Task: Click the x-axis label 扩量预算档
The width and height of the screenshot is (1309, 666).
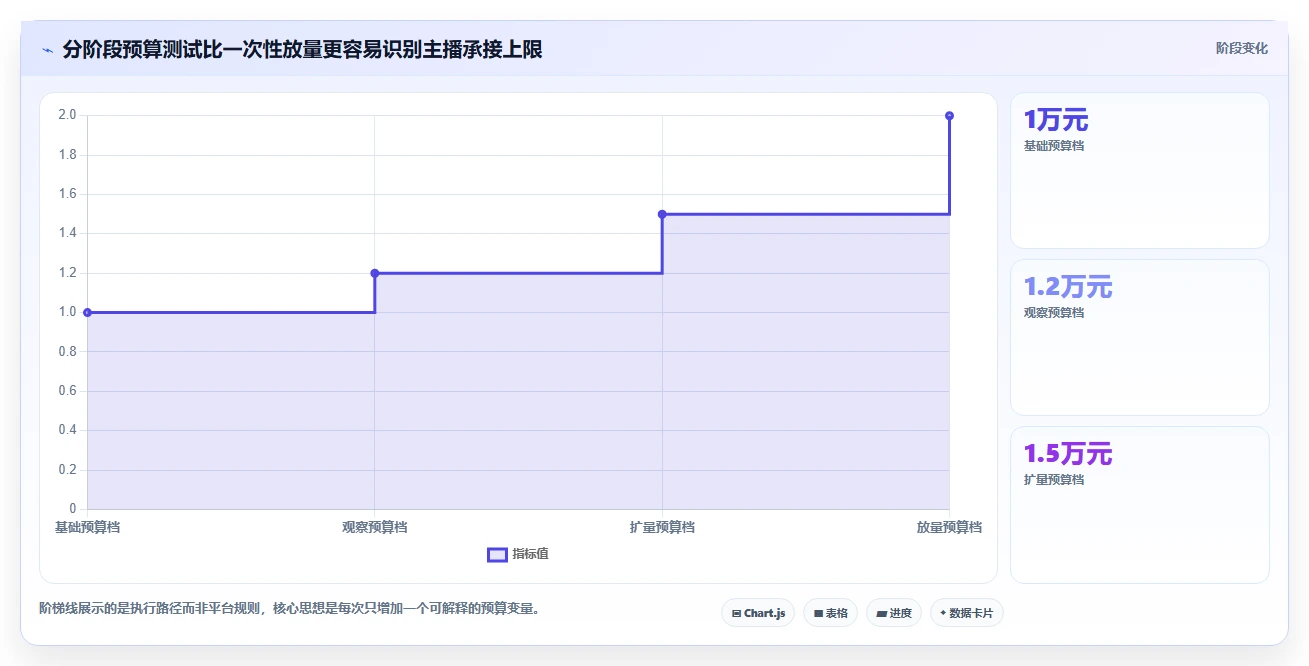Action: click(662, 527)
